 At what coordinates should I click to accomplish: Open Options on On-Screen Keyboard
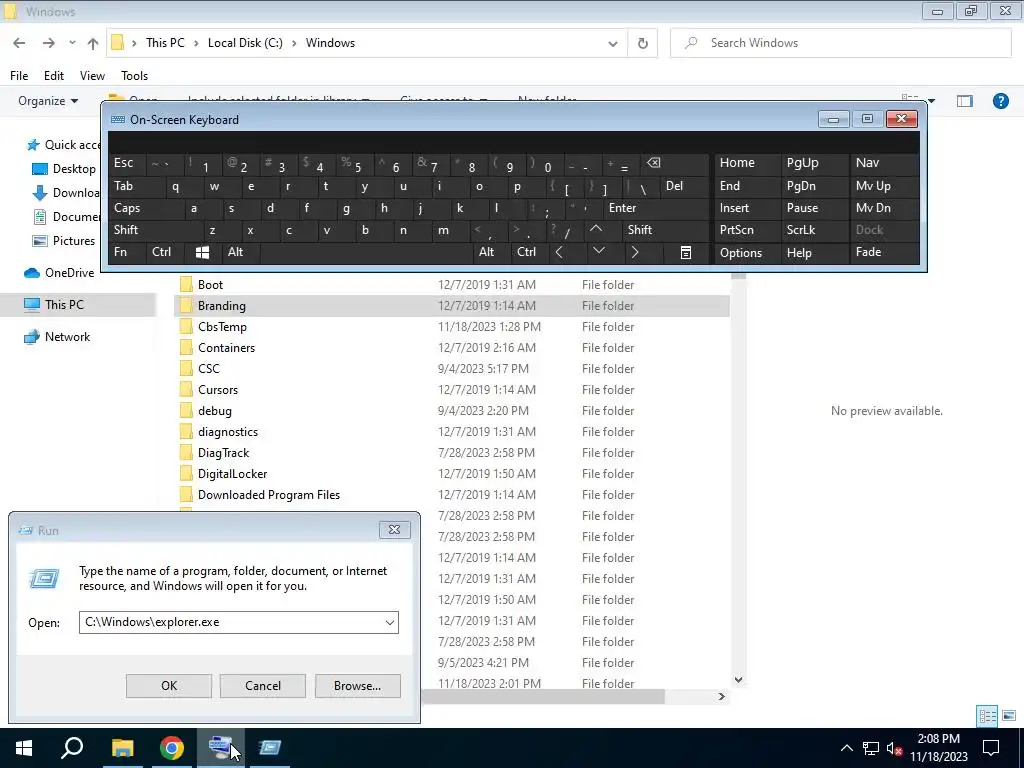[748, 253]
